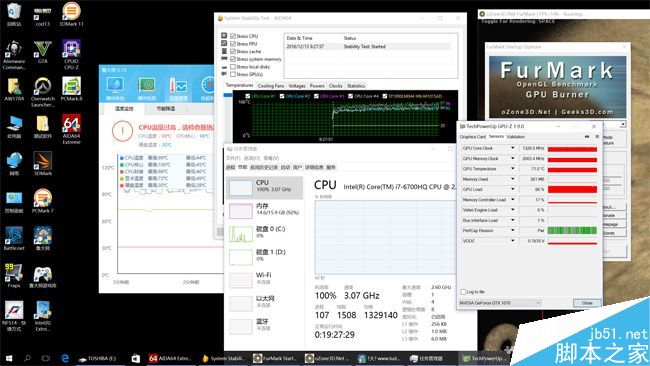Open the GPU-Z hamburger menu icon

pyautogui.click(x=597, y=136)
